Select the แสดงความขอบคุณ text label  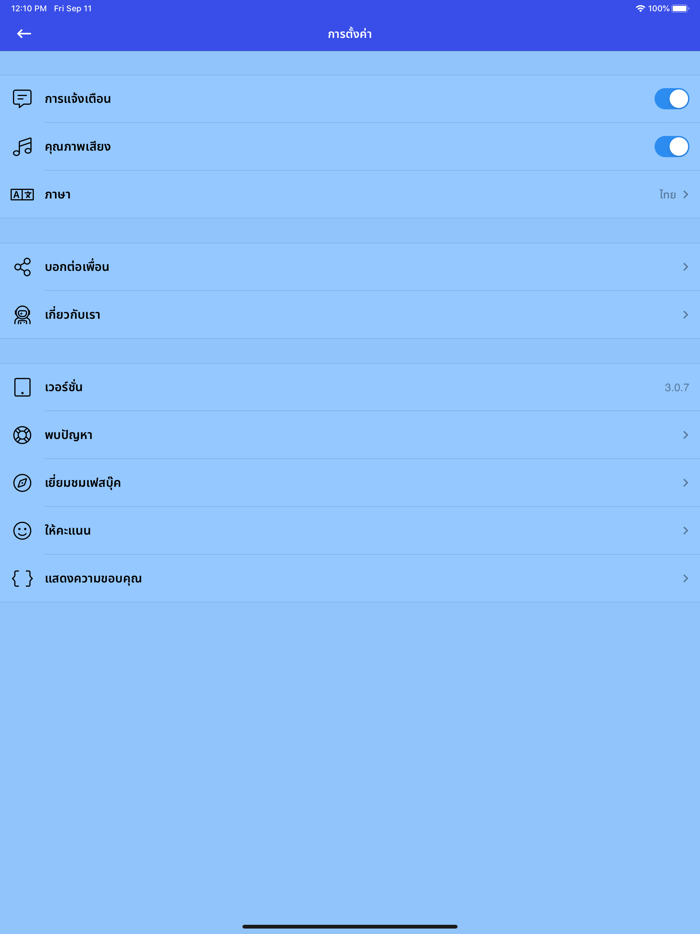[93, 578]
